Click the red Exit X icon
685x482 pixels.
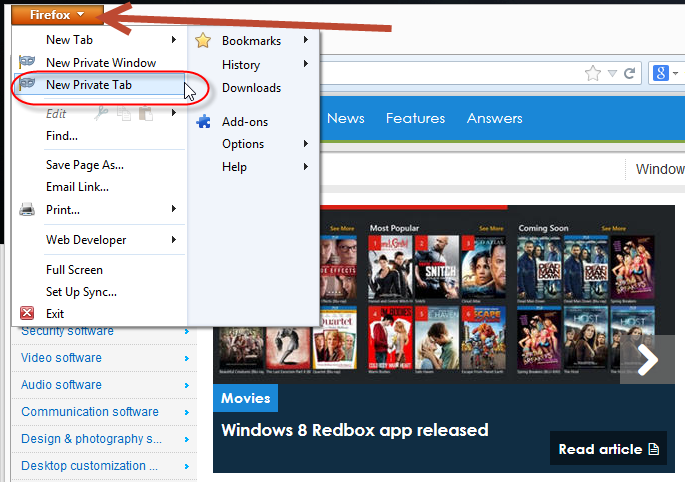point(28,314)
